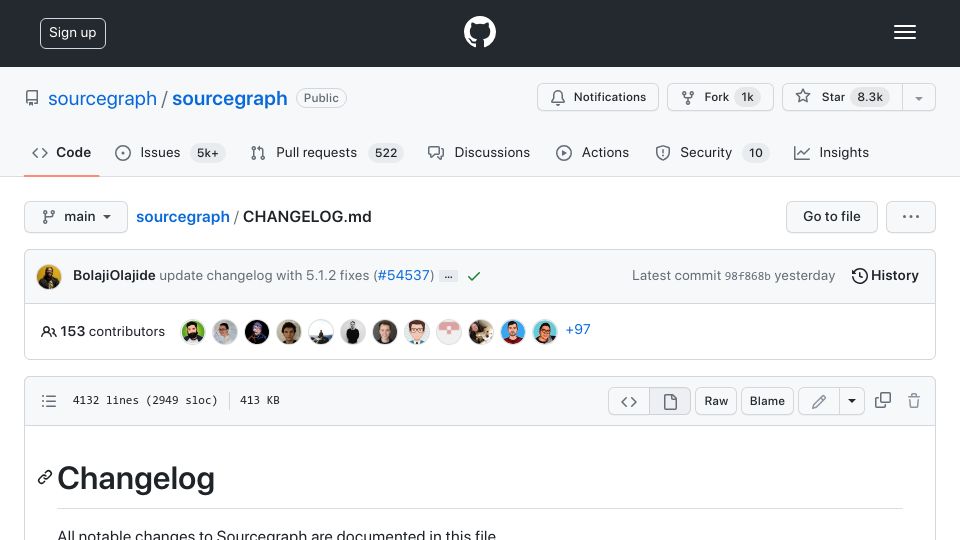Expand the Star lists dropdown arrow
Image resolution: width=960 pixels, height=540 pixels.
[x=918, y=98]
